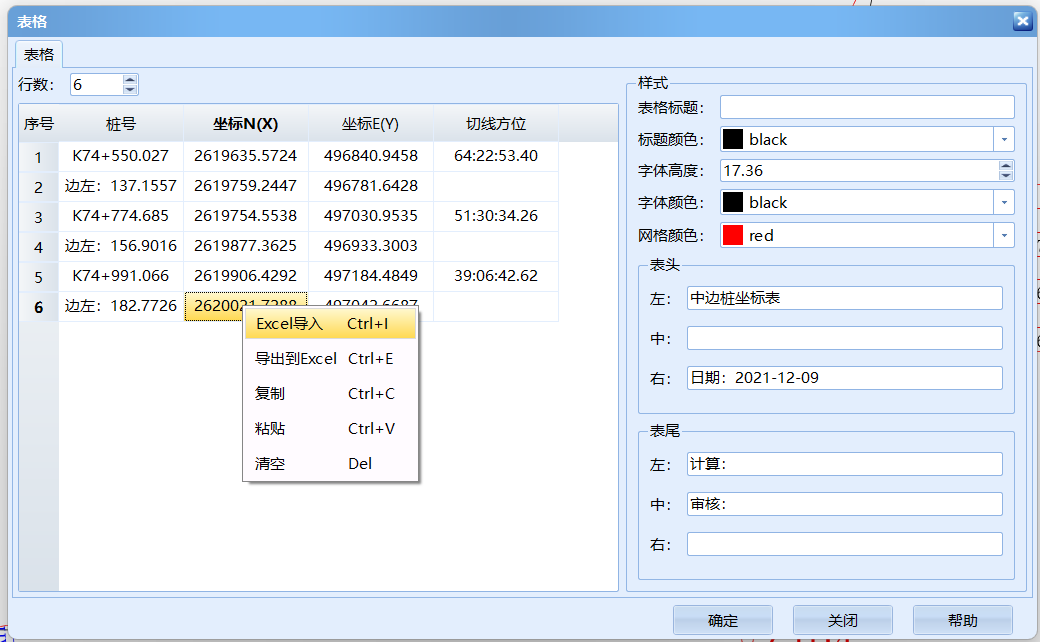Image resolution: width=1040 pixels, height=642 pixels.
Task: Open the 网格颜色 dropdown
Action: point(1004,235)
